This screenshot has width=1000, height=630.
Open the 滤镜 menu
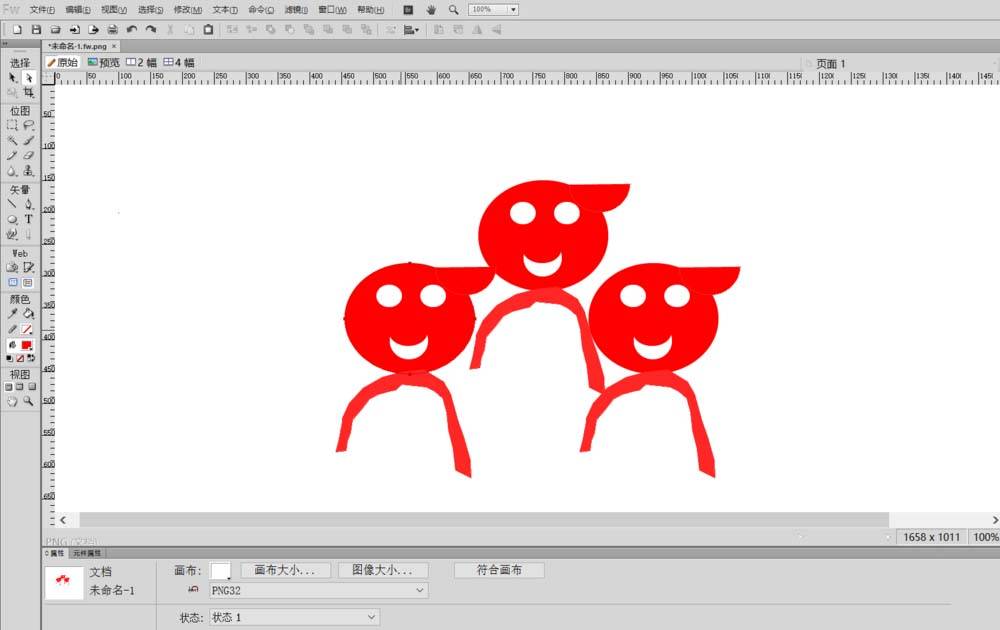pos(296,9)
